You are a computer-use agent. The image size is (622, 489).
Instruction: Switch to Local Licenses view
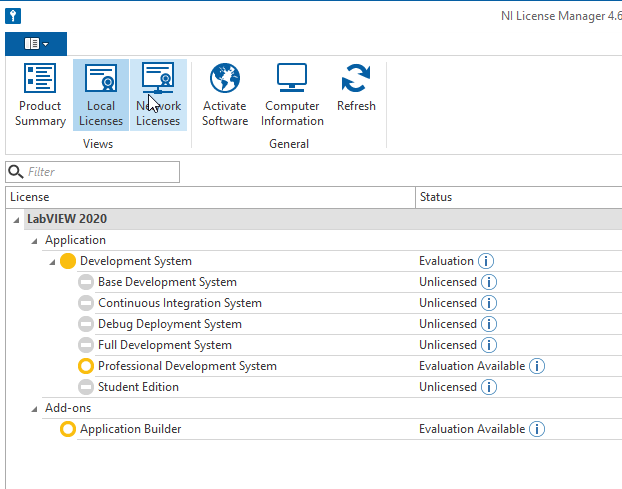click(101, 95)
